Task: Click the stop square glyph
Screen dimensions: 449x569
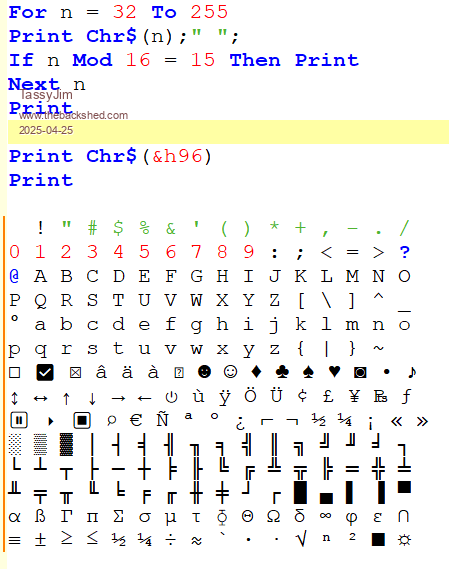Action: pyautogui.click(x=82, y=421)
